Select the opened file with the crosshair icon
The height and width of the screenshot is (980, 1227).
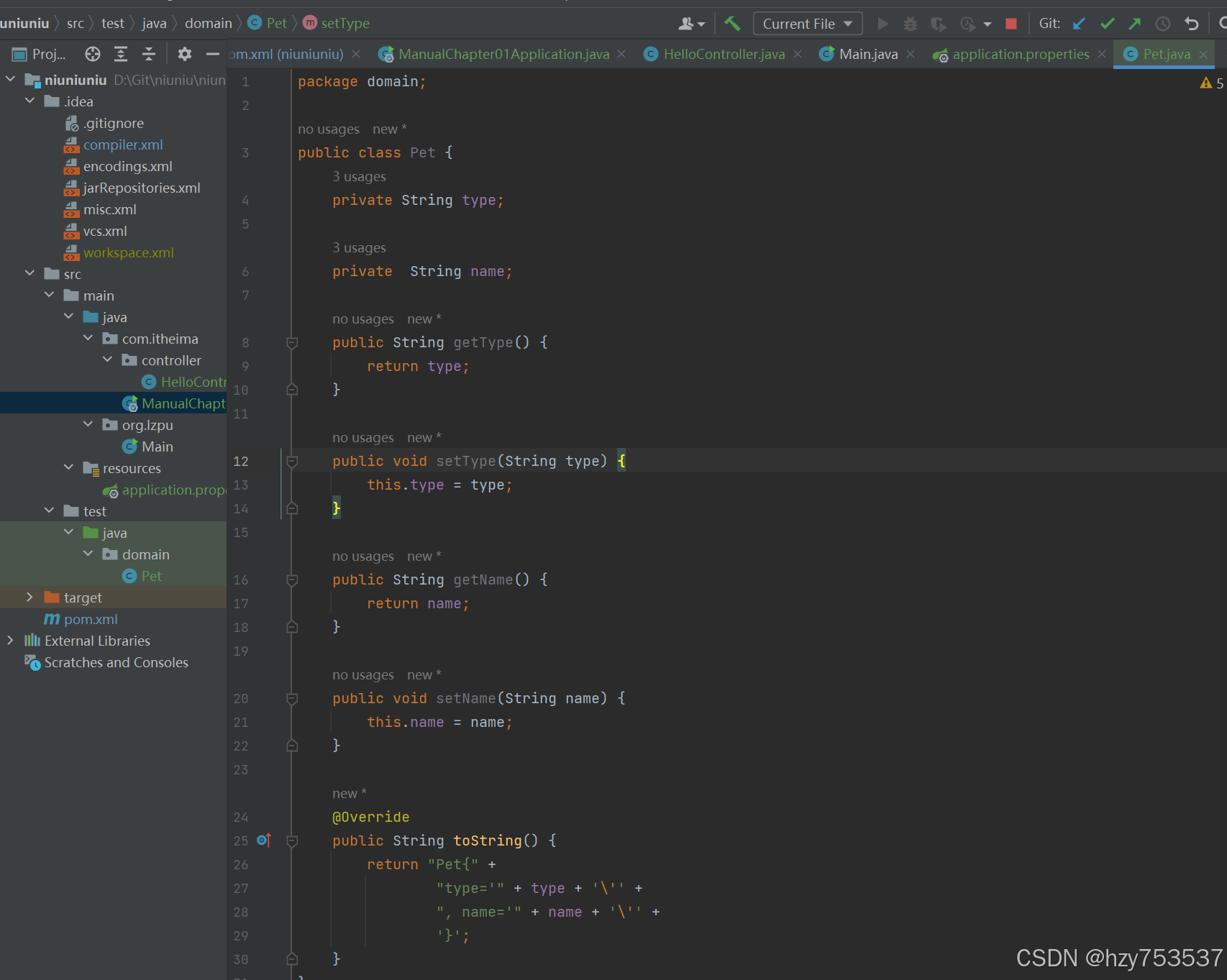click(x=92, y=53)
